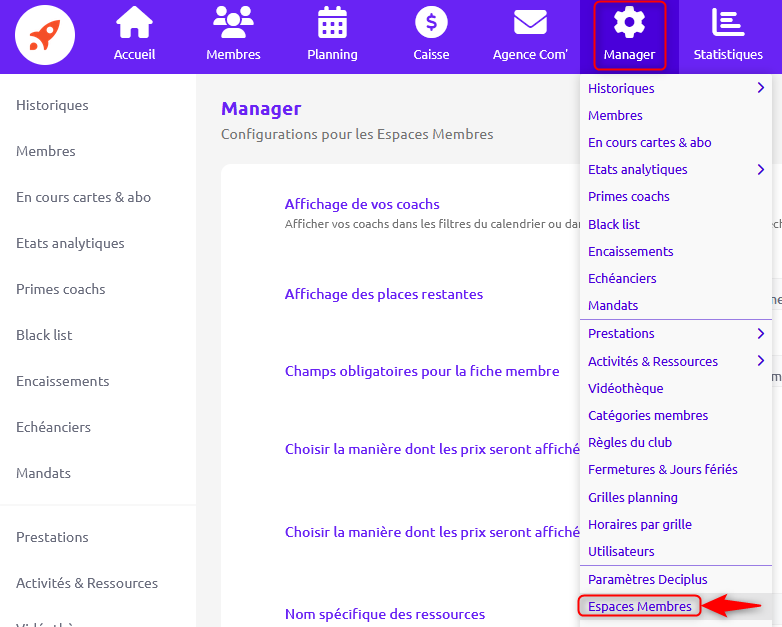
Task: Open Champs obligatoires pour la fiche membre
Action: [x=422, y=371]
